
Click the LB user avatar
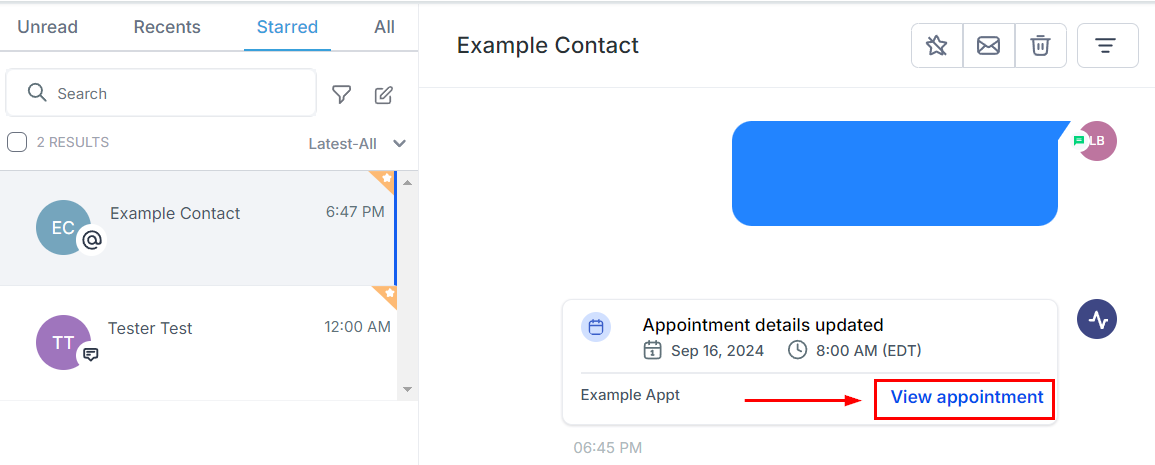pos(1097,141)
